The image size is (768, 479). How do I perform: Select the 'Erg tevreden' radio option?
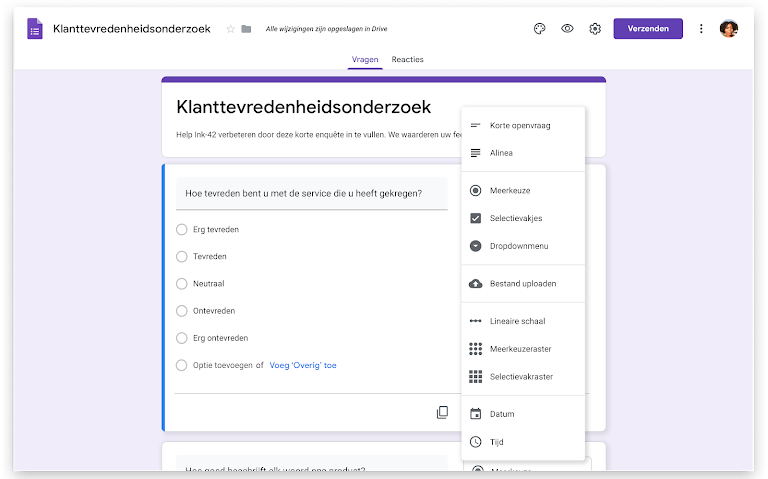pyautogui.click(x=182, y=230)
